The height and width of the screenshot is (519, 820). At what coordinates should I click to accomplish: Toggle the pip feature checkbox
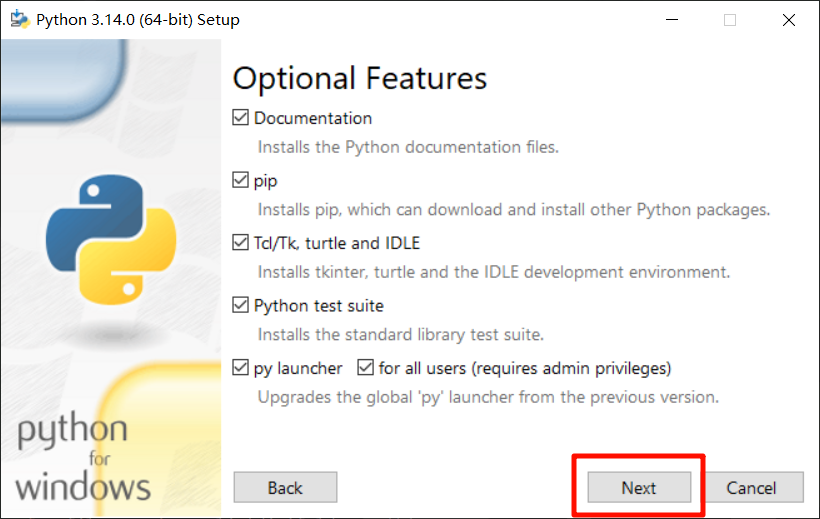tap(240, 181)
